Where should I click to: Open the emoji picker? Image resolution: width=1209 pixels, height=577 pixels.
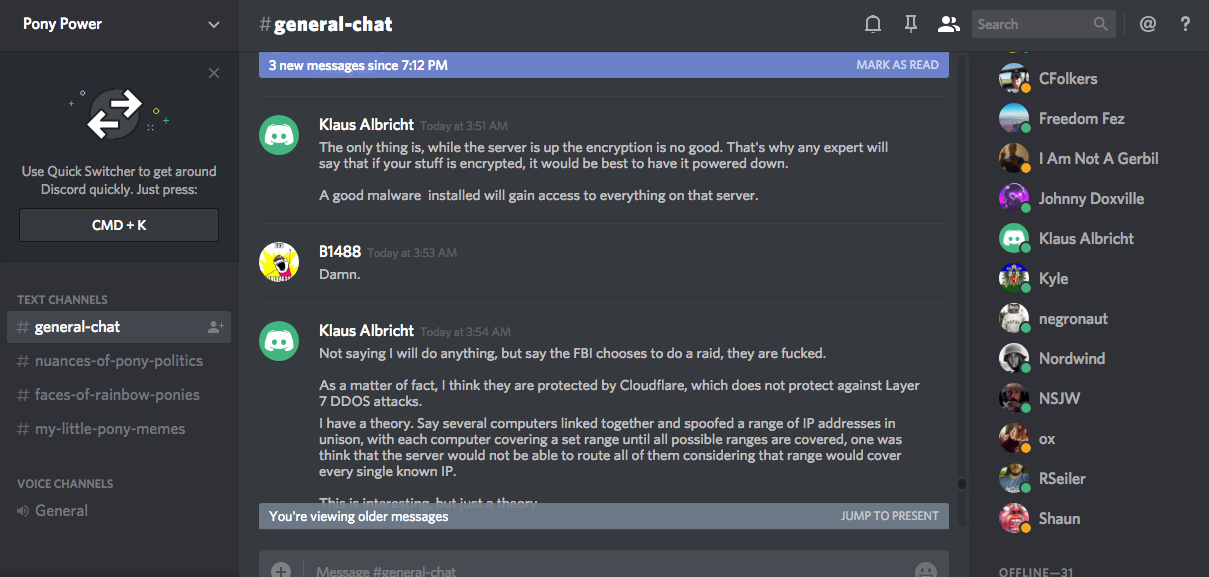click(925, 570)
